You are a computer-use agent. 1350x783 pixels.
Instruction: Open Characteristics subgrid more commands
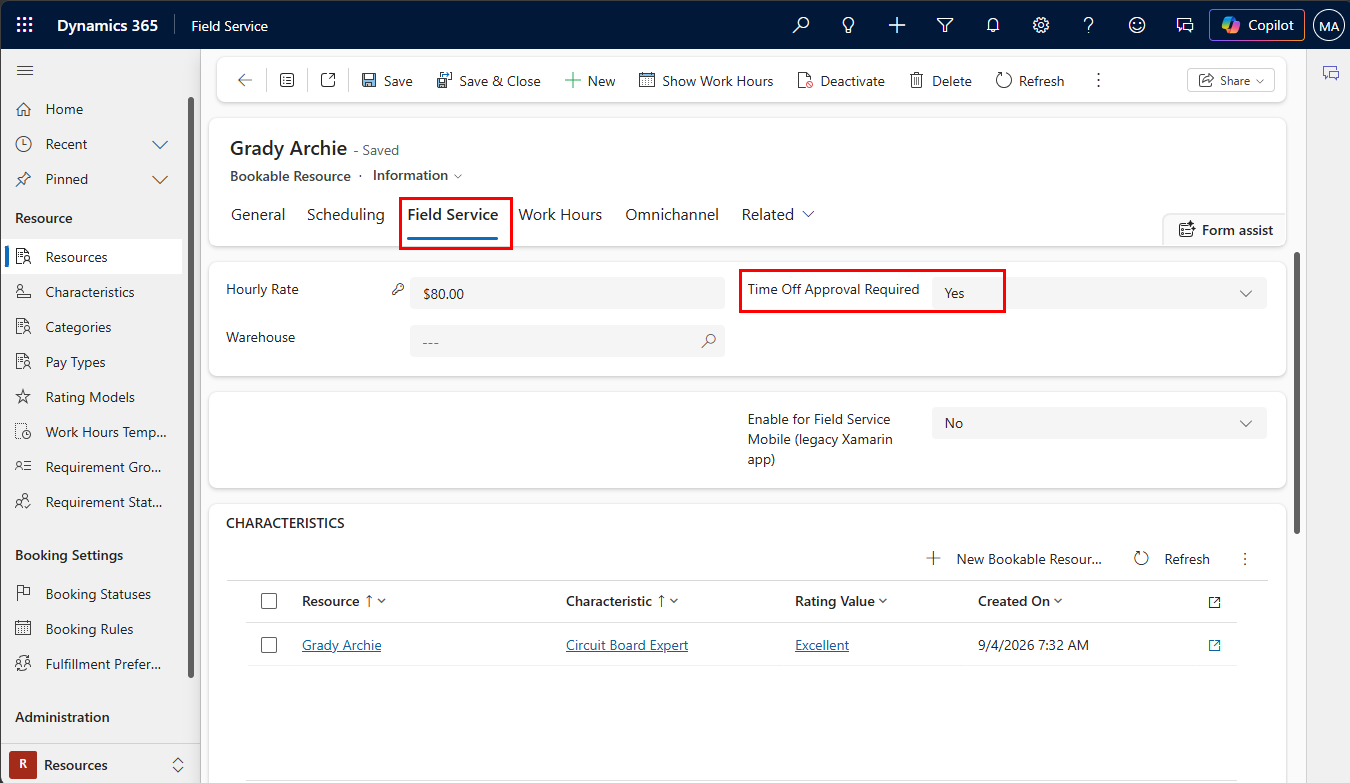1245,559
